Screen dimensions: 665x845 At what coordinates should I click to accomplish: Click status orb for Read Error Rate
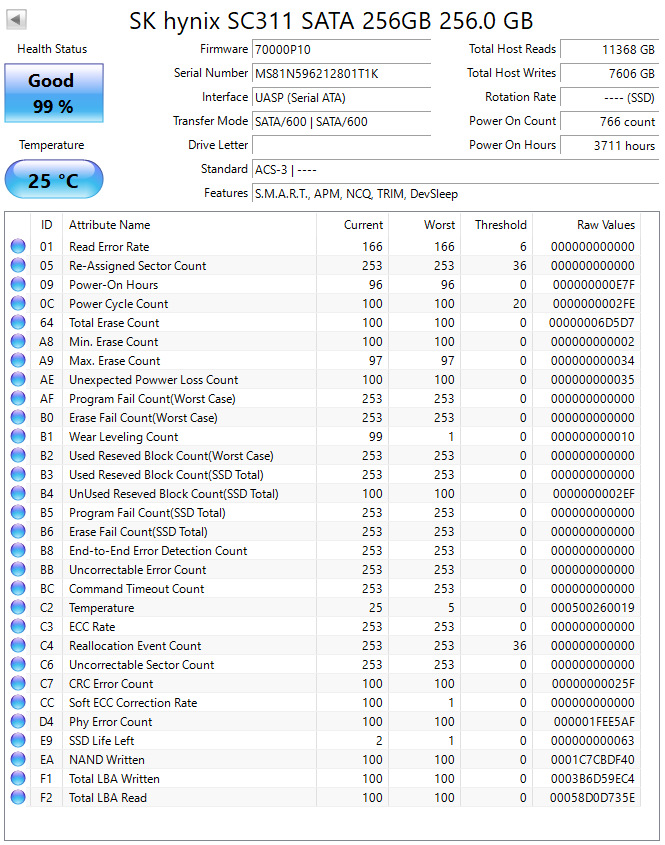point(18,246)
